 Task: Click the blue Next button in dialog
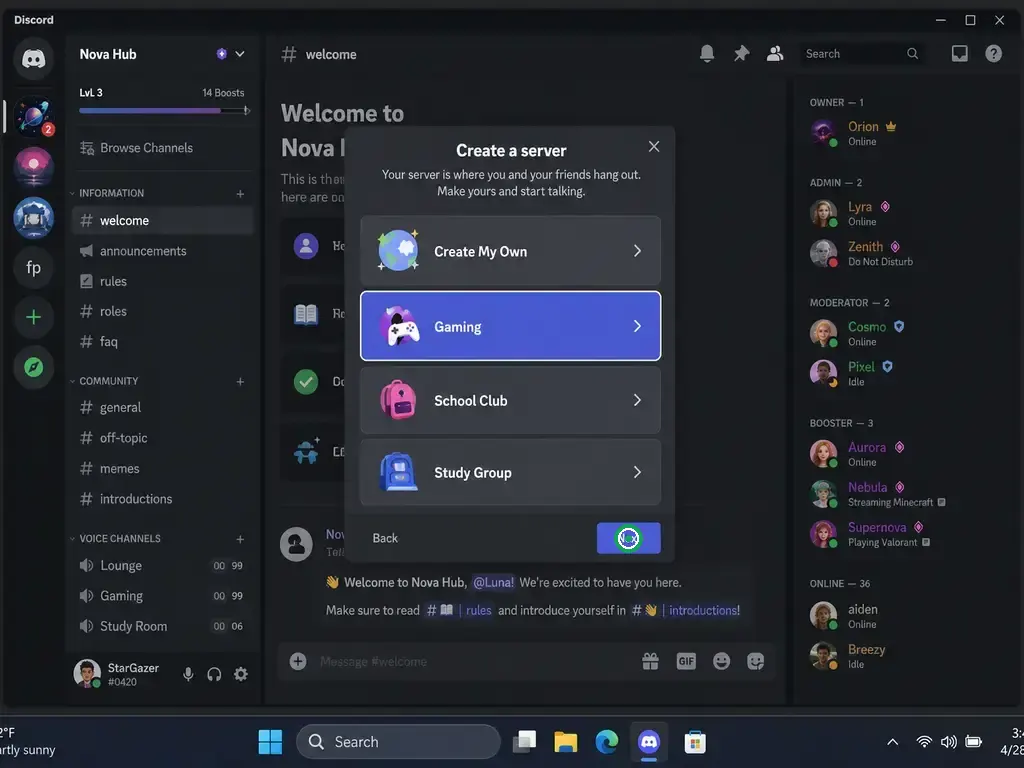628,538
